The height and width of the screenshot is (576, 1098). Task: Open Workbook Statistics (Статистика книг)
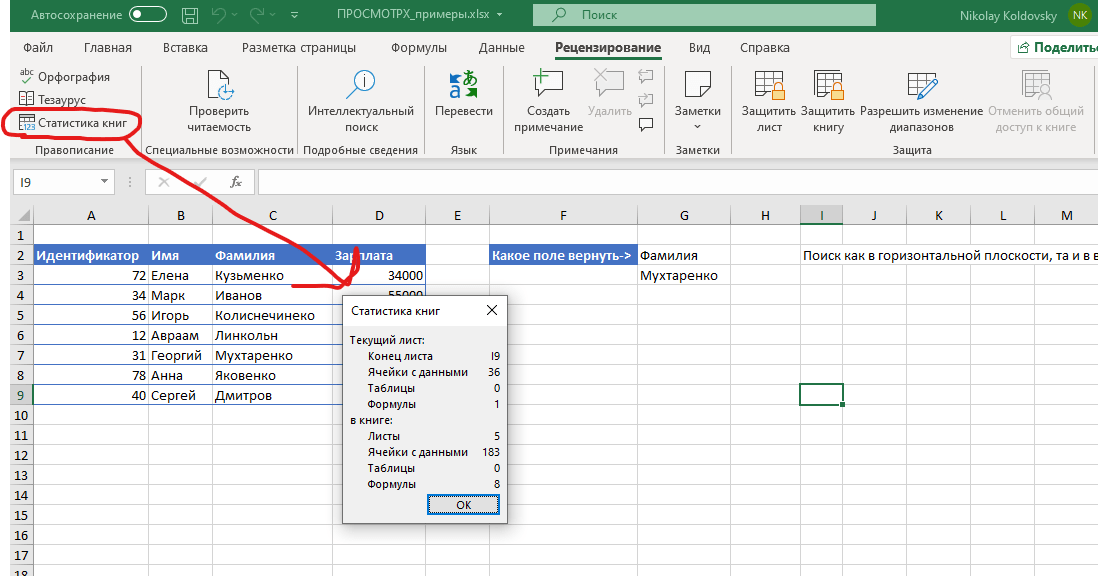tap(72, 122)
